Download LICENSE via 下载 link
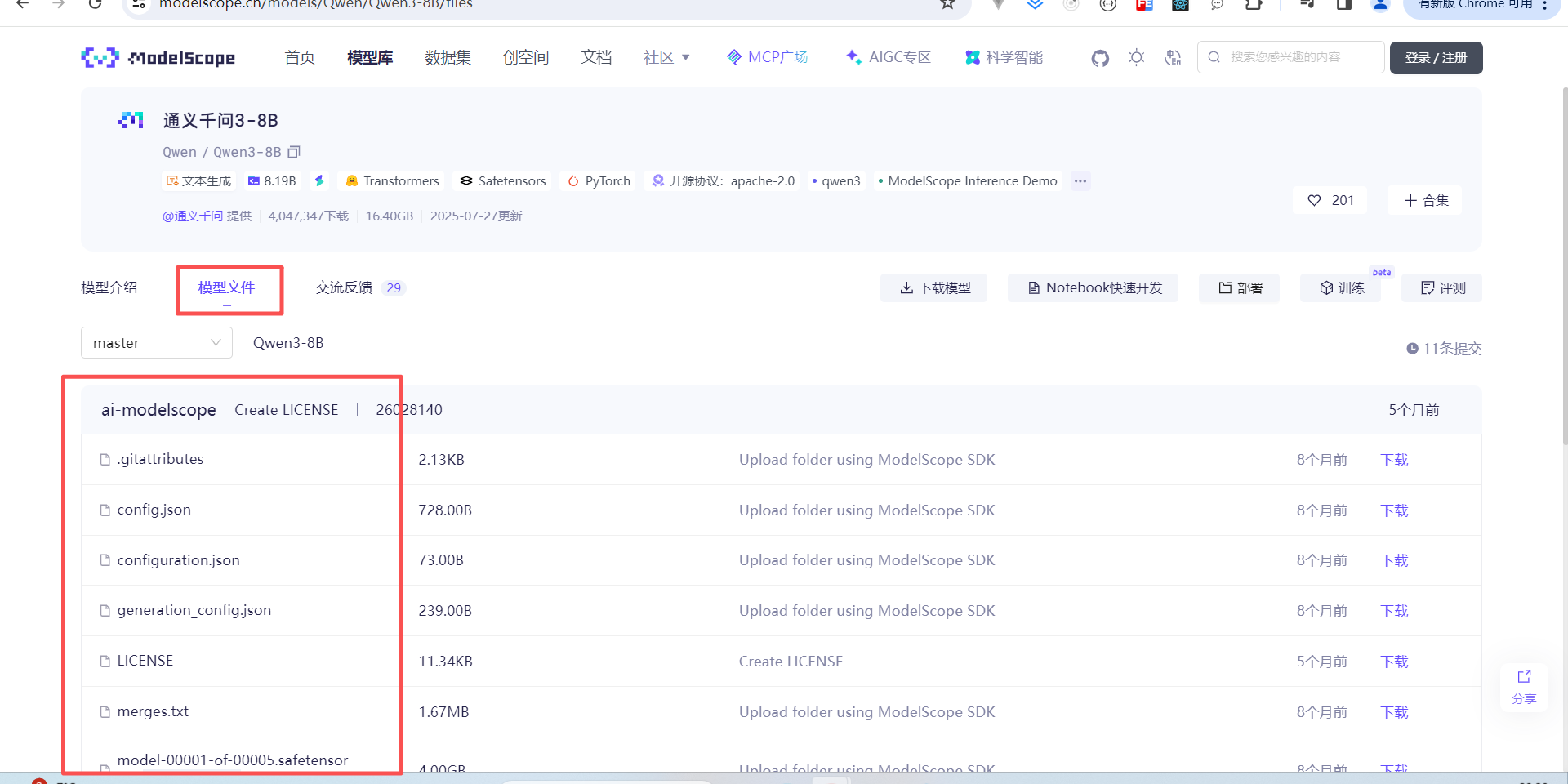The width and height of the screenshot is (1568, 784). point(1394,661)
